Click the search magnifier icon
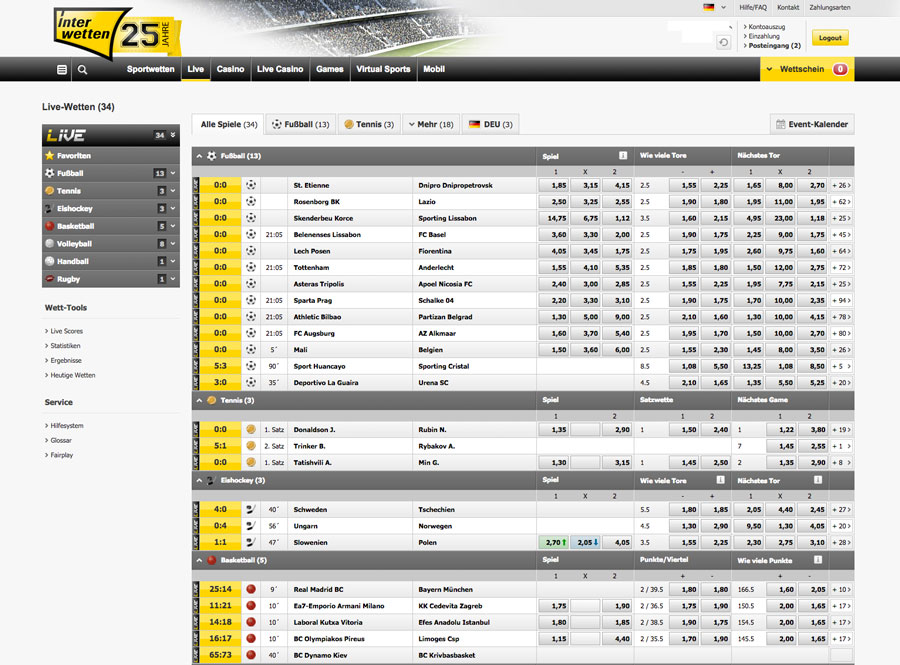This screenshot has height=665, width=900. click(83, 69)
